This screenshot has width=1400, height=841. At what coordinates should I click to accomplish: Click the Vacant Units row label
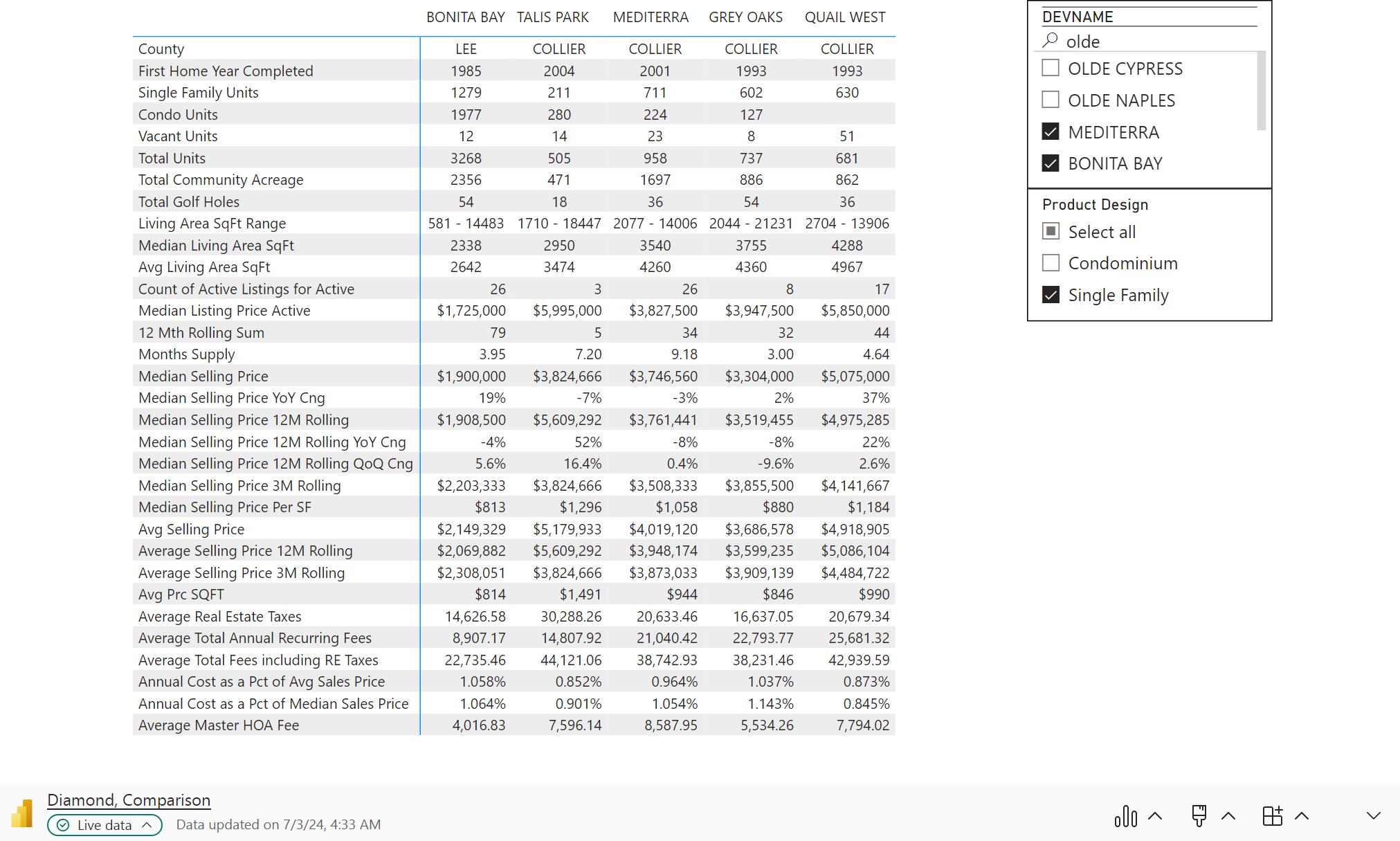click(178, 136)
